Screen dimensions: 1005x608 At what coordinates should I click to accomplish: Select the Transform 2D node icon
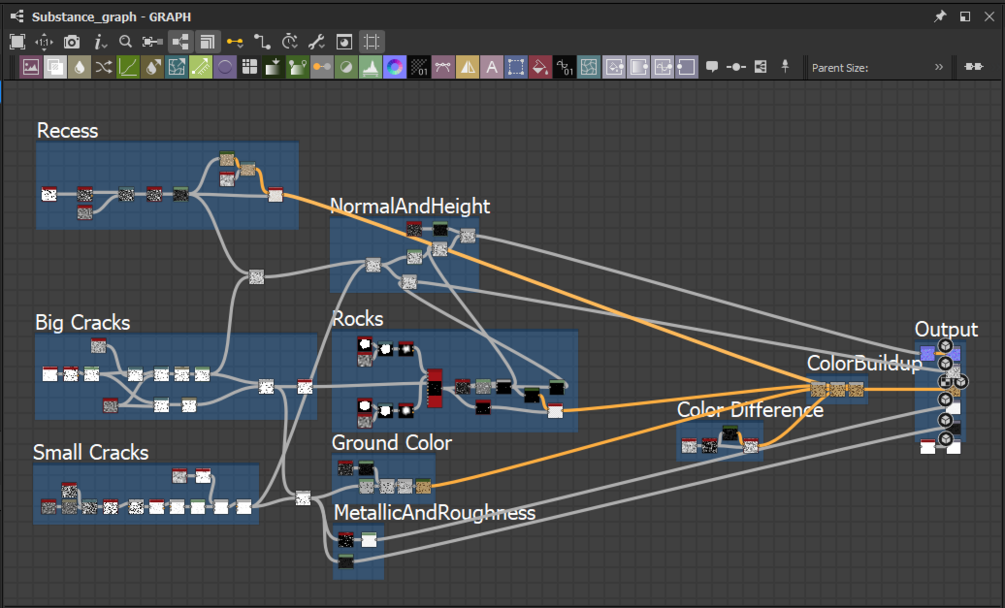click(x=516, y=67)
